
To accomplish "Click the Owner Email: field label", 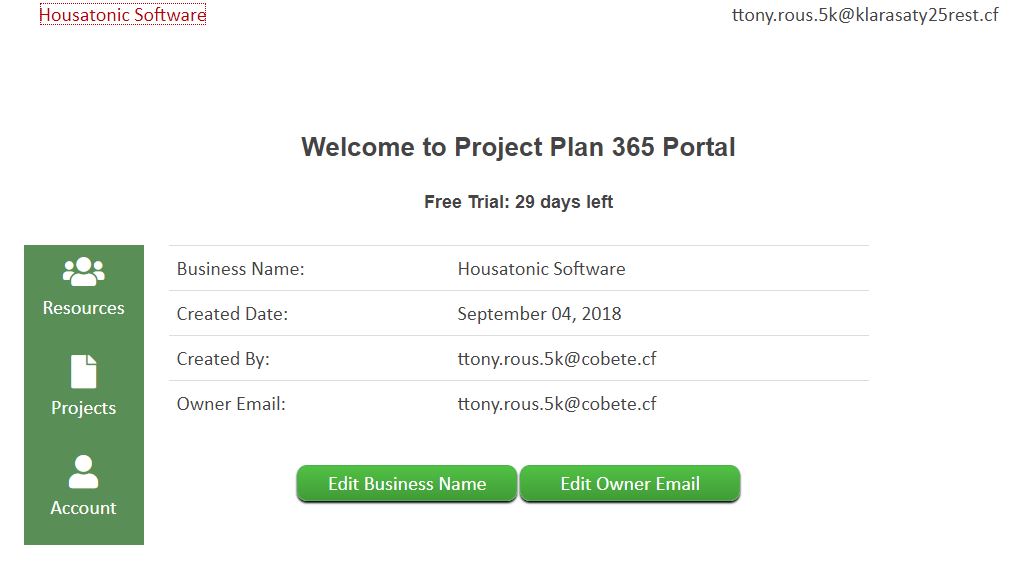I will point(231,404).
